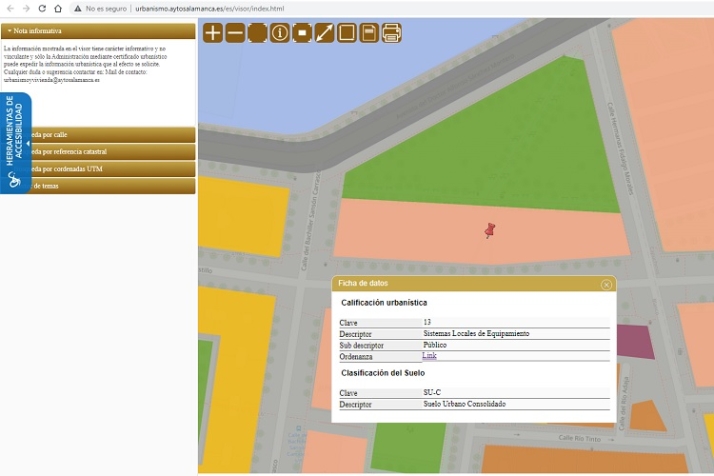Select the area measuring square tool
Screen dimensions: 714x476
347,33
